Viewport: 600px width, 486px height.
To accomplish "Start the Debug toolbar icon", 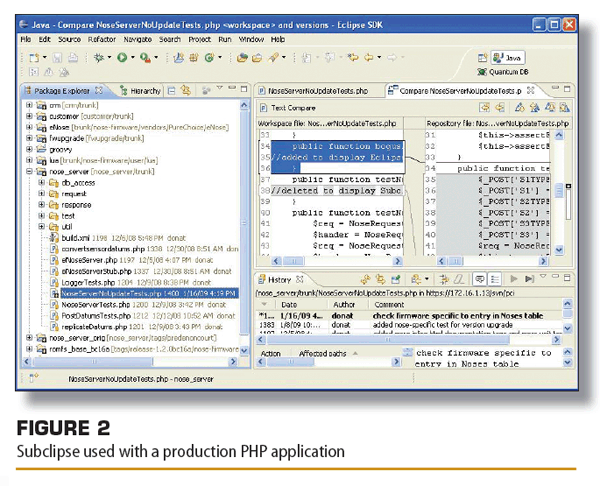I will coord(99,58).
